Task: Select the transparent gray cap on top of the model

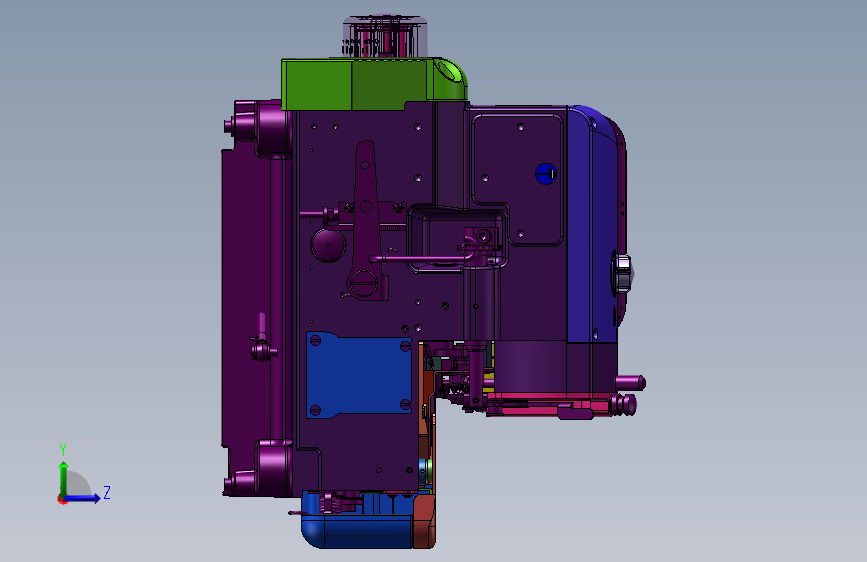Action: pos(385,36)
